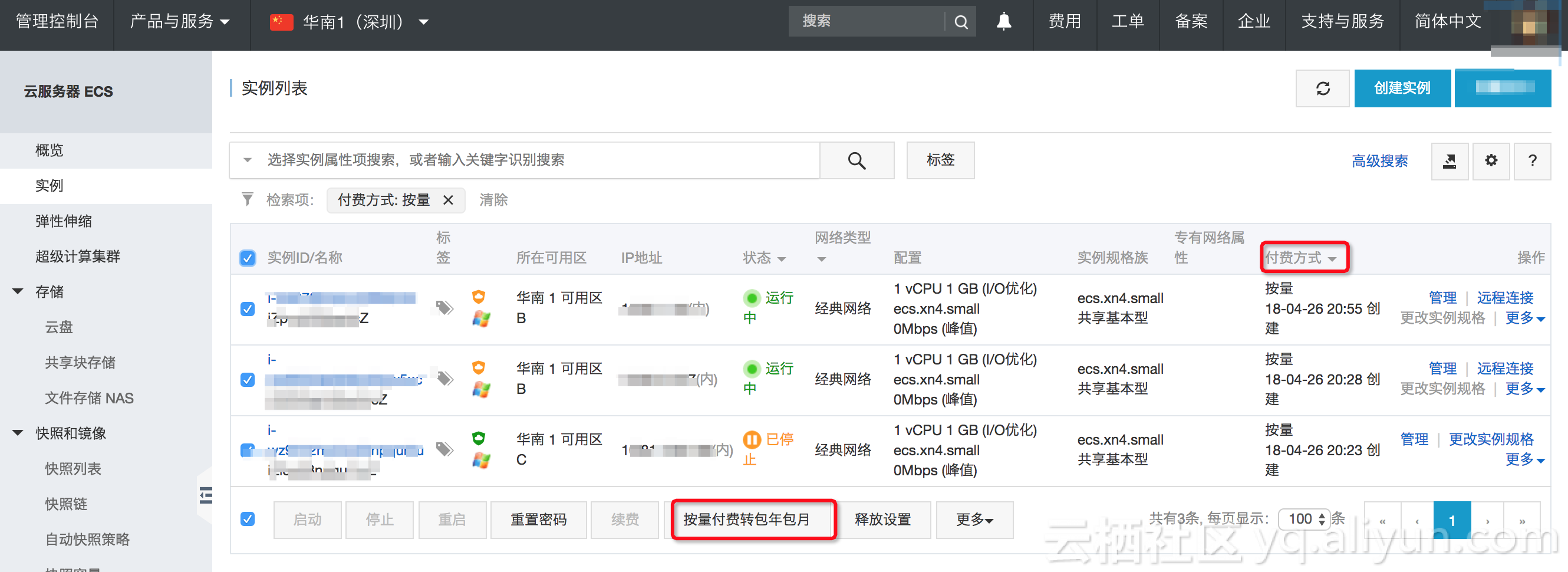Screen dimensions: 1568x572
Task: Go to the last page of results
Action: pos(1522,520)
